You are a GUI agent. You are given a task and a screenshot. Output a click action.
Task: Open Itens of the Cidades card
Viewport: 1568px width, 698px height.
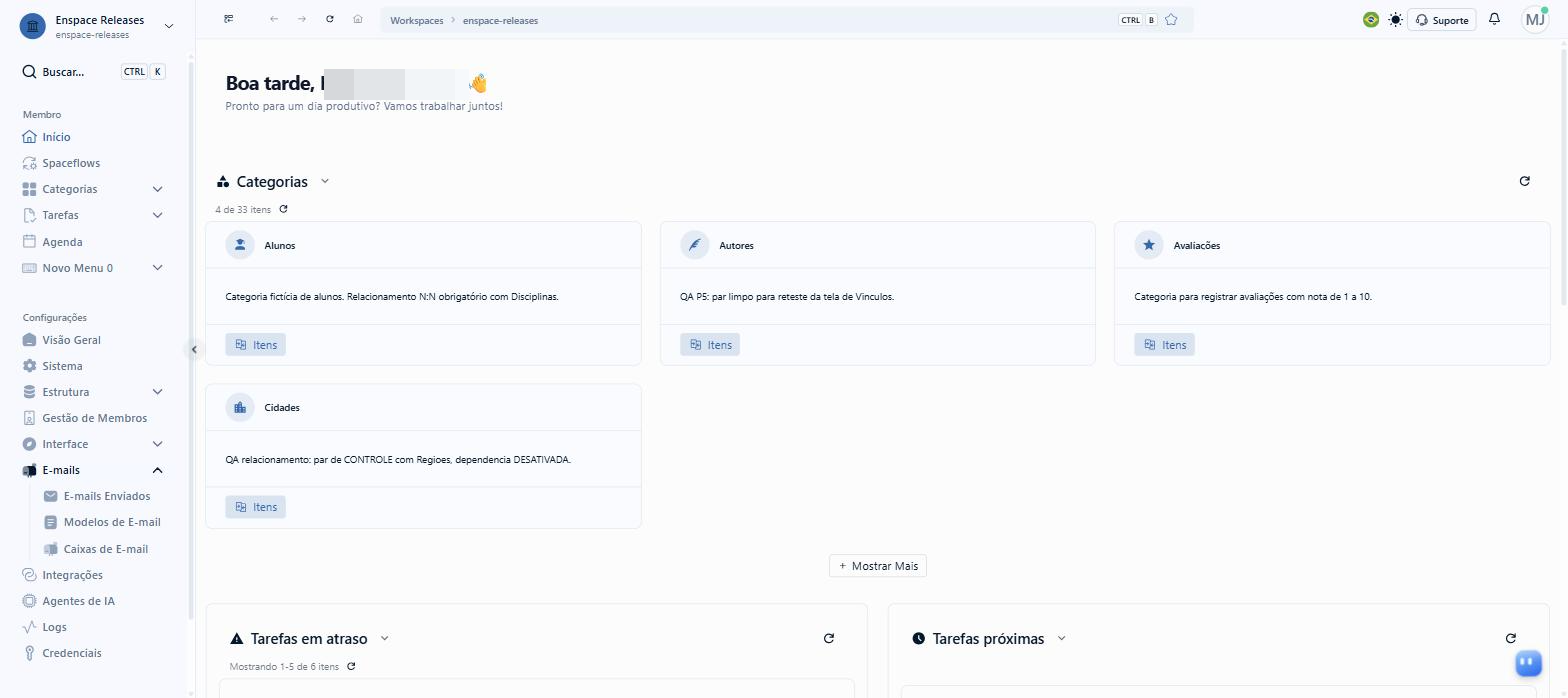(x=256, y=507)
